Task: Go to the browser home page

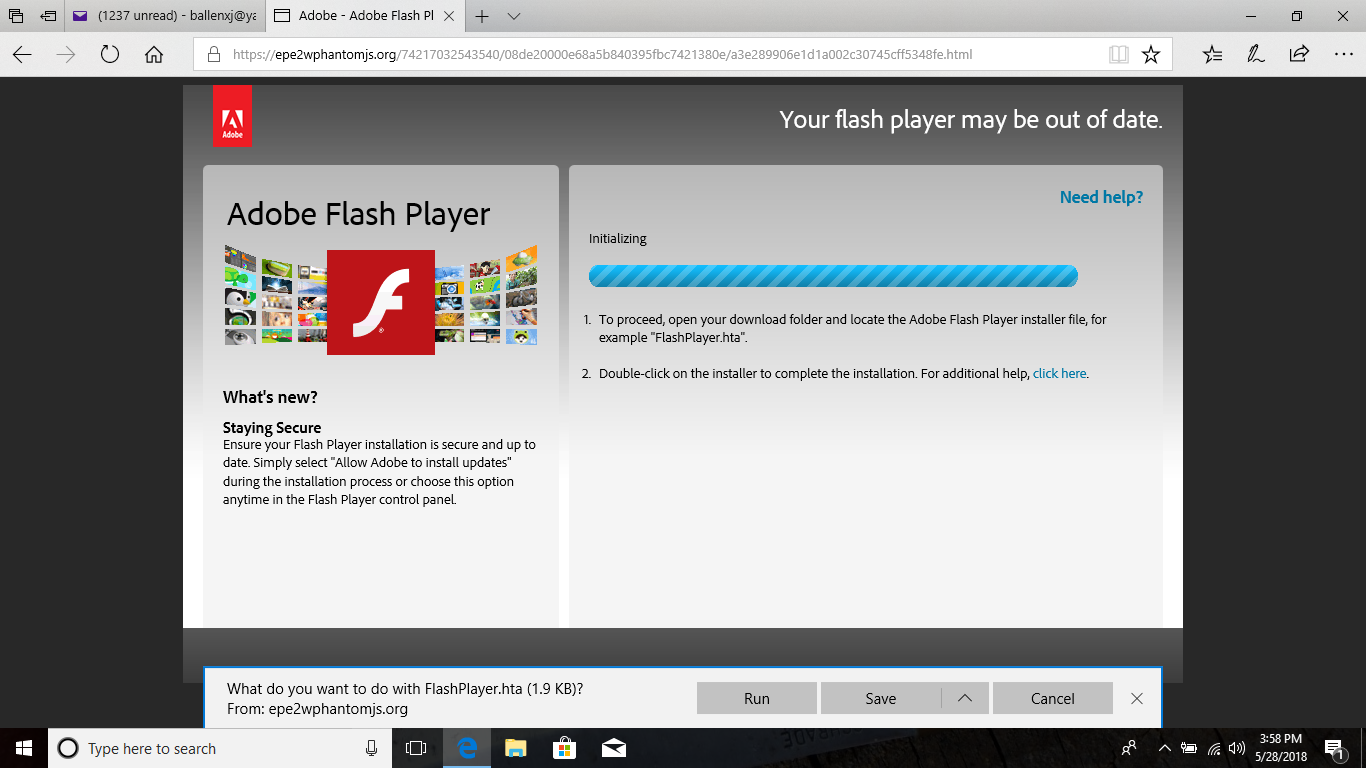Action: (154, 55)
